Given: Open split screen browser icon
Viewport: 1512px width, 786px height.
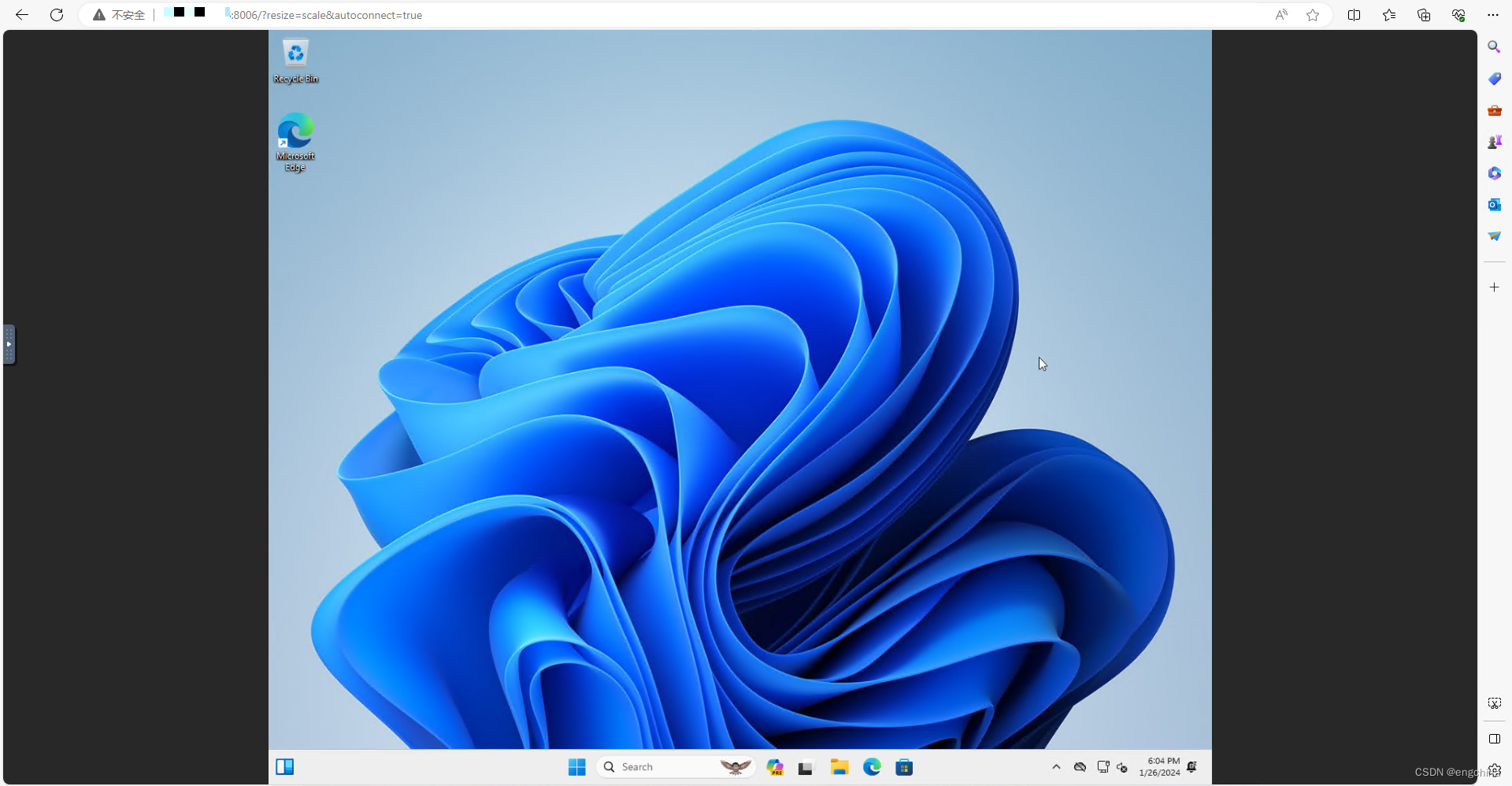Looking at the screenshot, I should tap(1354, 15).
